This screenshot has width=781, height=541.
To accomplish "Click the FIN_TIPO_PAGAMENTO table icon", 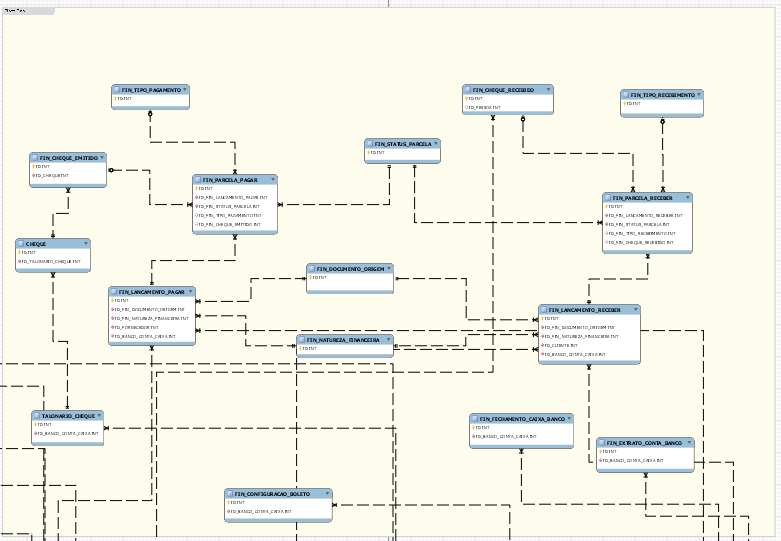I will (117, 90).
